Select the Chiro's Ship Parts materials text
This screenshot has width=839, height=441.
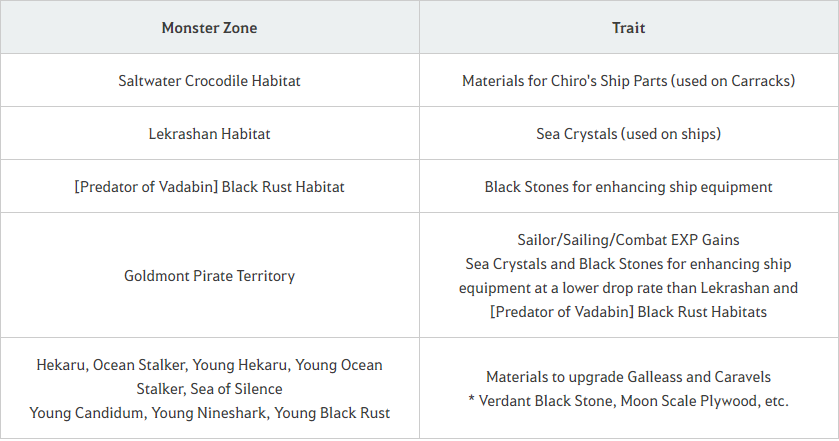tap(628, 80)
